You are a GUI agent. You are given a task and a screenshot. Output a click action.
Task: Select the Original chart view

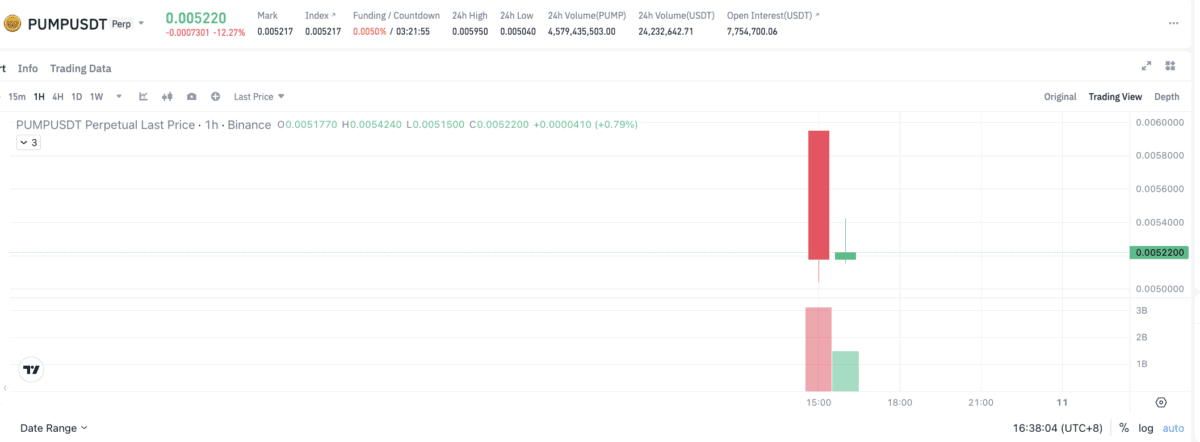pos(1060,97)
